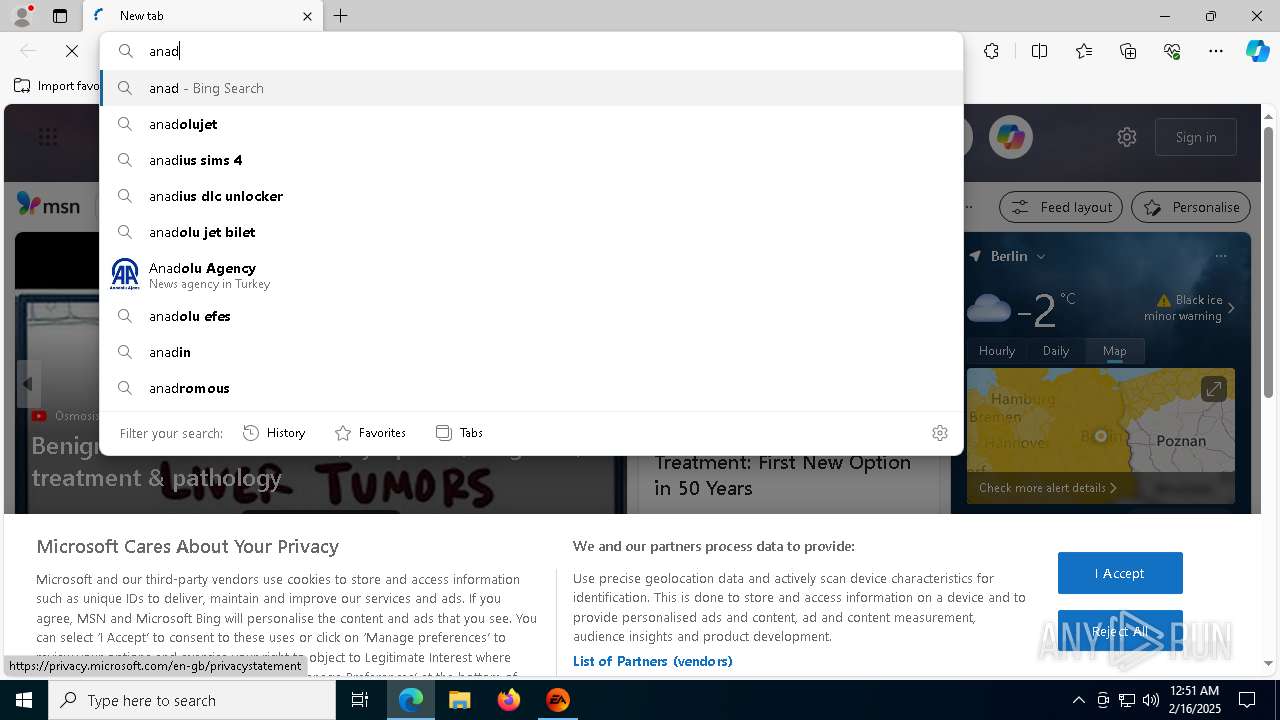Go to previous news carousel slide
1280x720 pixels.
point(28,383)
